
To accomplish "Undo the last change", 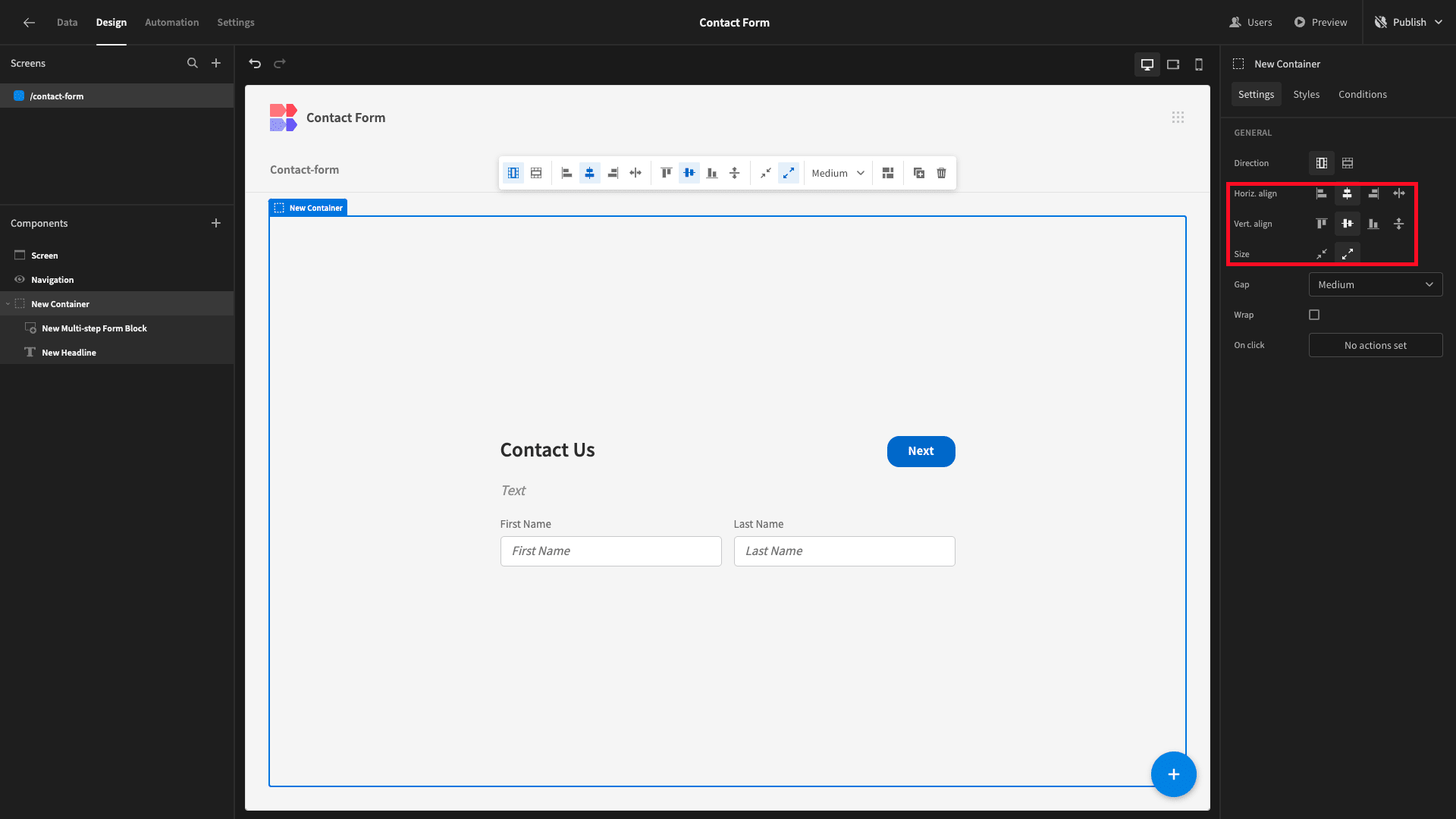I will point(255,64).
